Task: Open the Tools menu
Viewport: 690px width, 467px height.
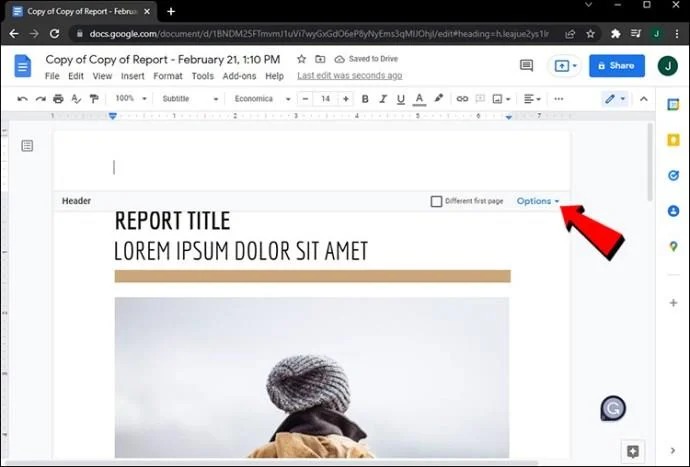Action: (202, 76)
